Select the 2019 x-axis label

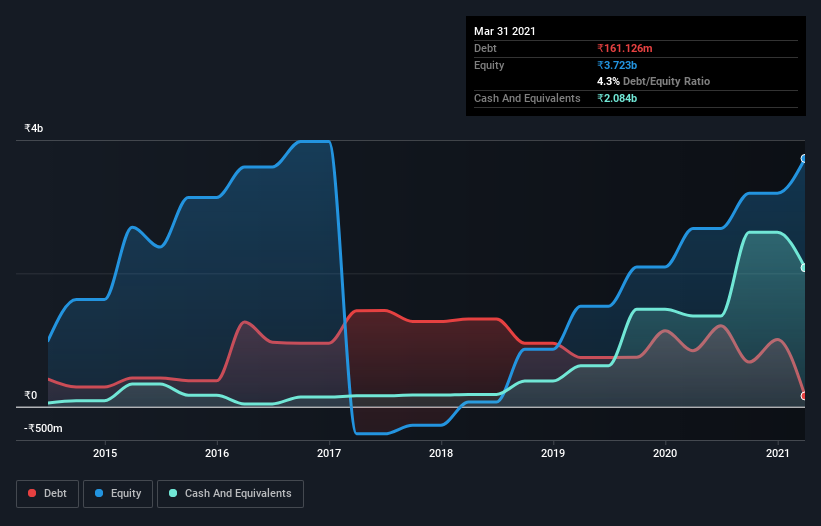pos(553,453)
